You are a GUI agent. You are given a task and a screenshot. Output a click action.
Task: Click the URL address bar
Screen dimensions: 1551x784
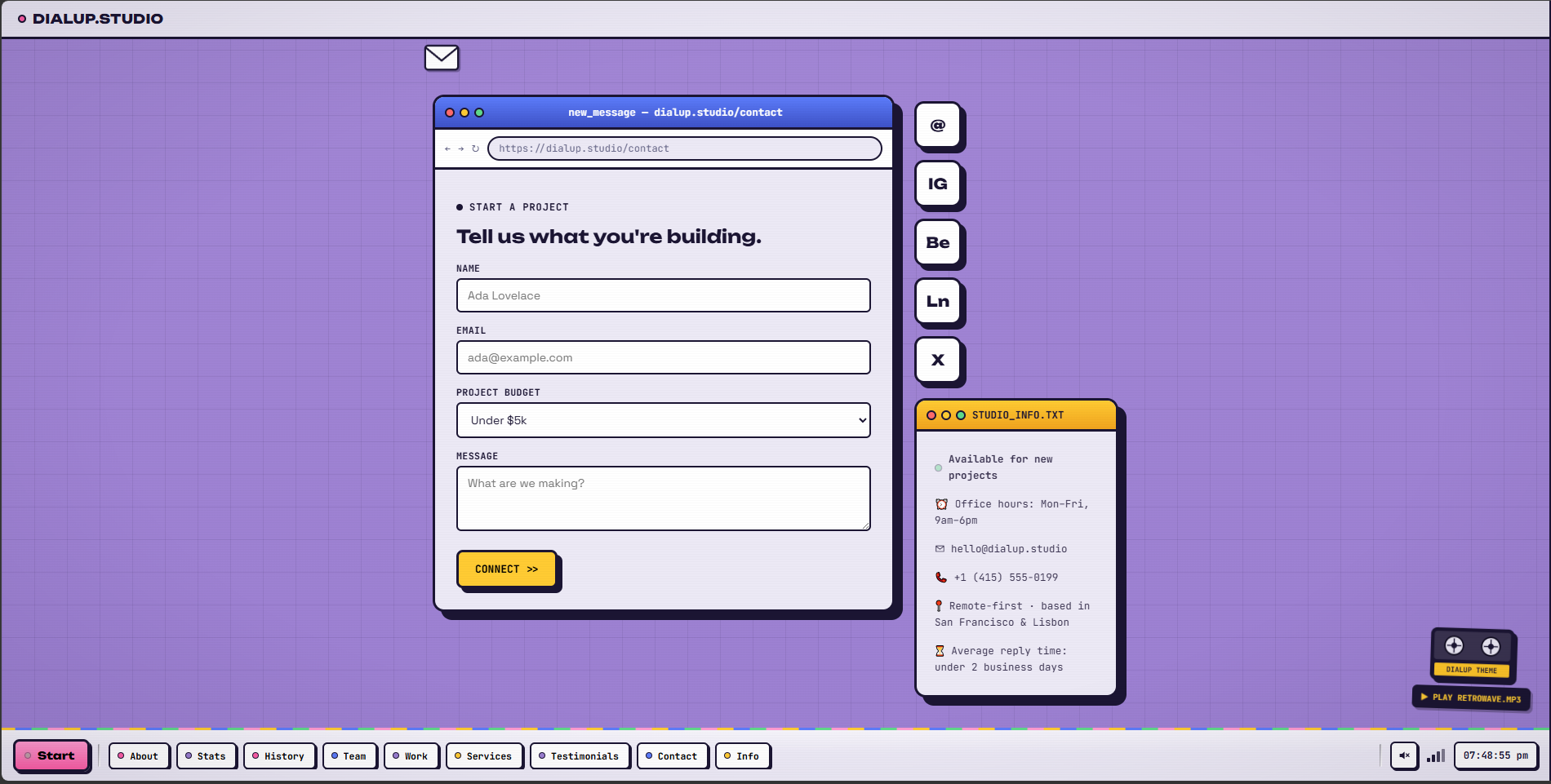685,148
